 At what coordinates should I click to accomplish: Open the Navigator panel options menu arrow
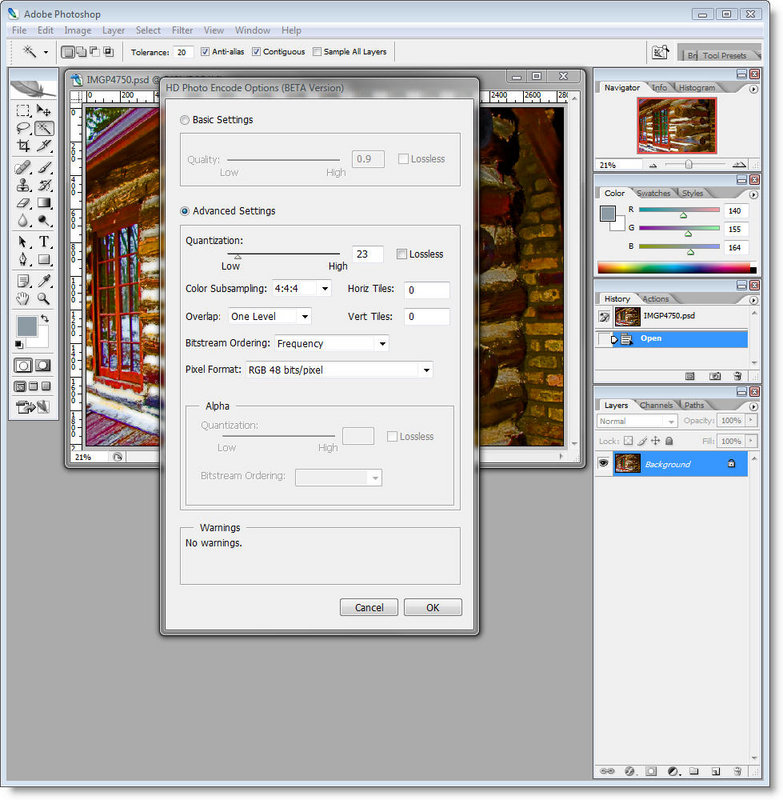tap(753, 89)
